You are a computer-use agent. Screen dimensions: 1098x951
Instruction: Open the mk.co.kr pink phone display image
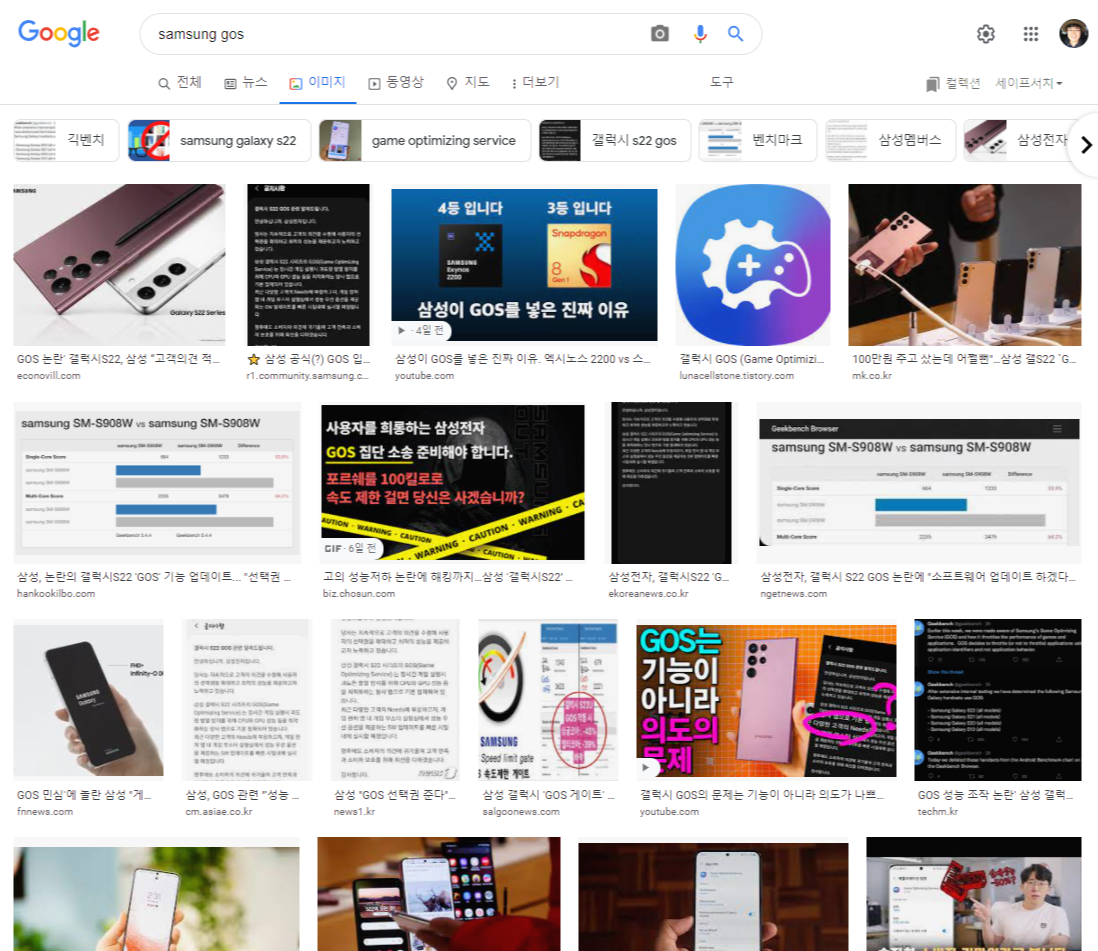pyautogui.click(x=964, y=265)
